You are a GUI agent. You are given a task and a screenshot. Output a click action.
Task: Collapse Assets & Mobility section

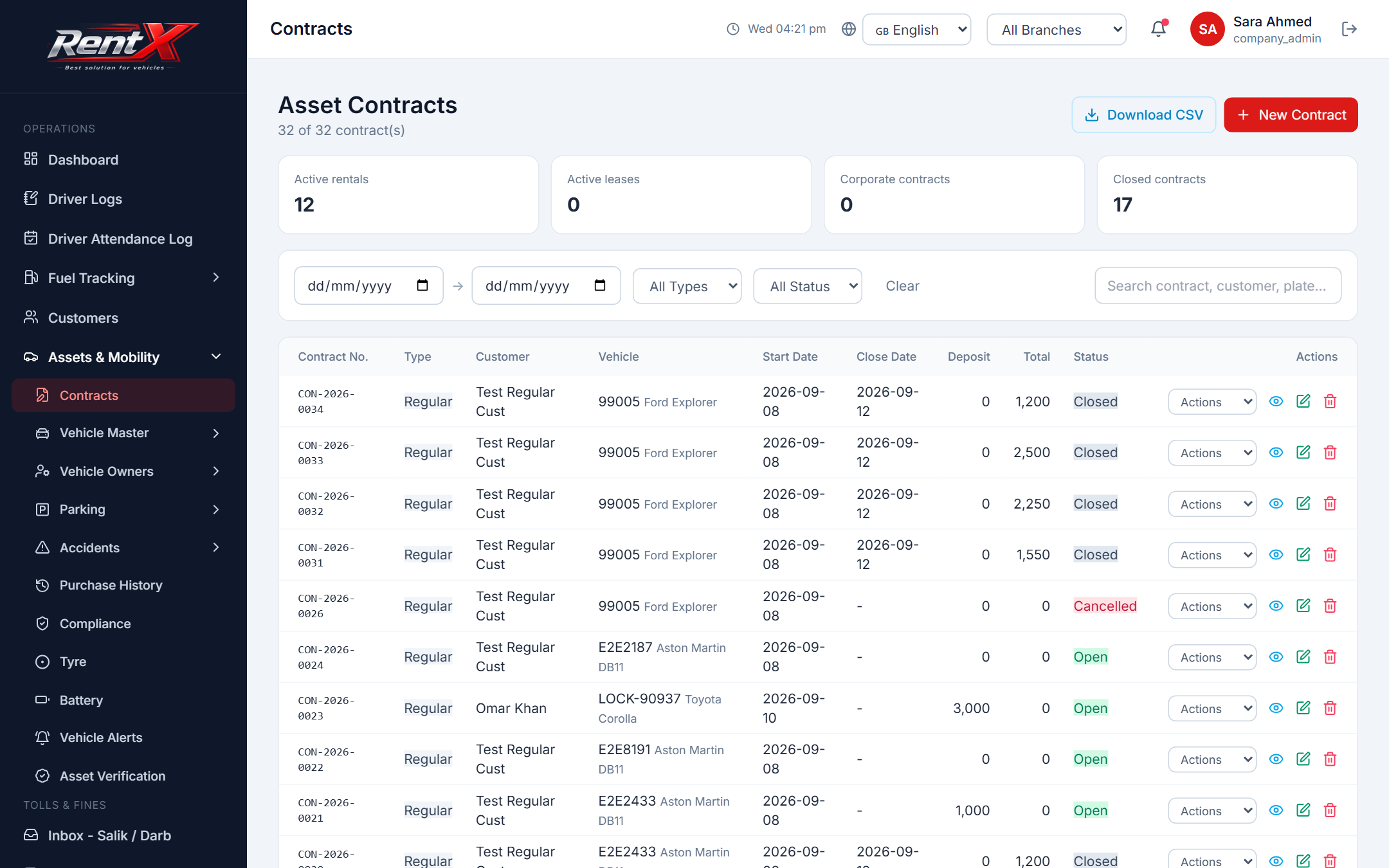tap(123, 357)
